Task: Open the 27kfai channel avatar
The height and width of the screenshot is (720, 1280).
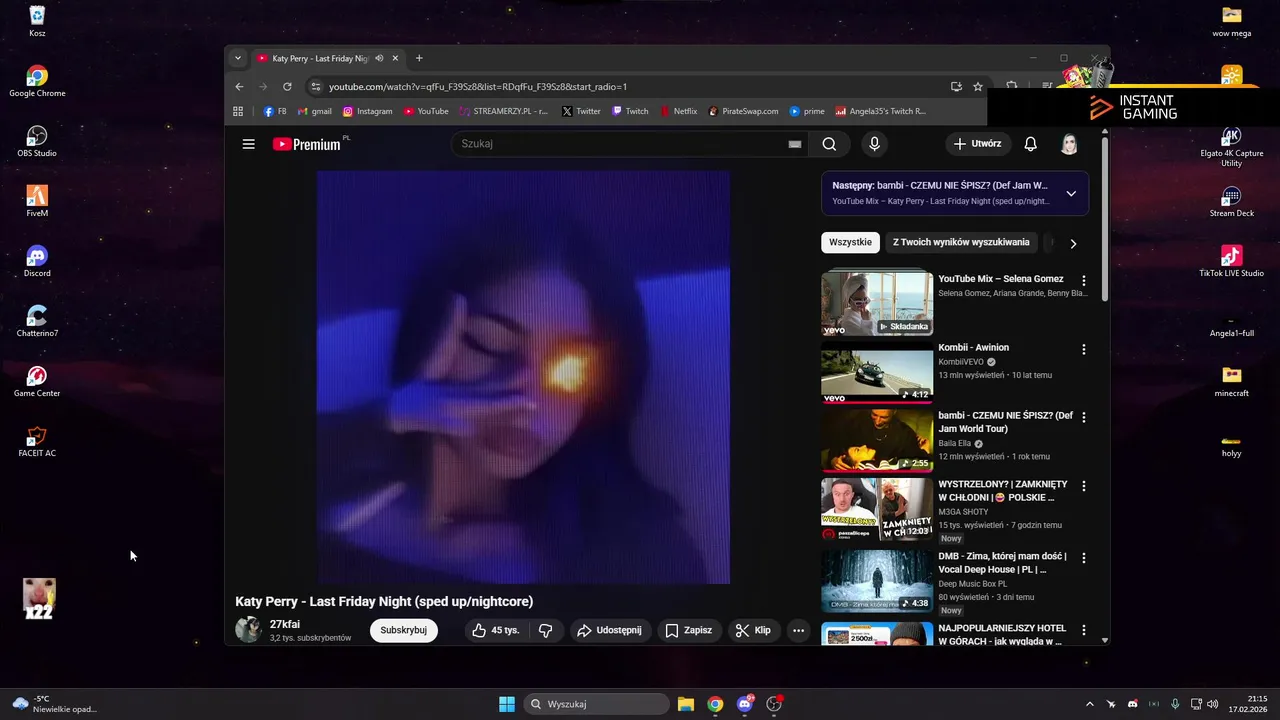Action: 248,629
